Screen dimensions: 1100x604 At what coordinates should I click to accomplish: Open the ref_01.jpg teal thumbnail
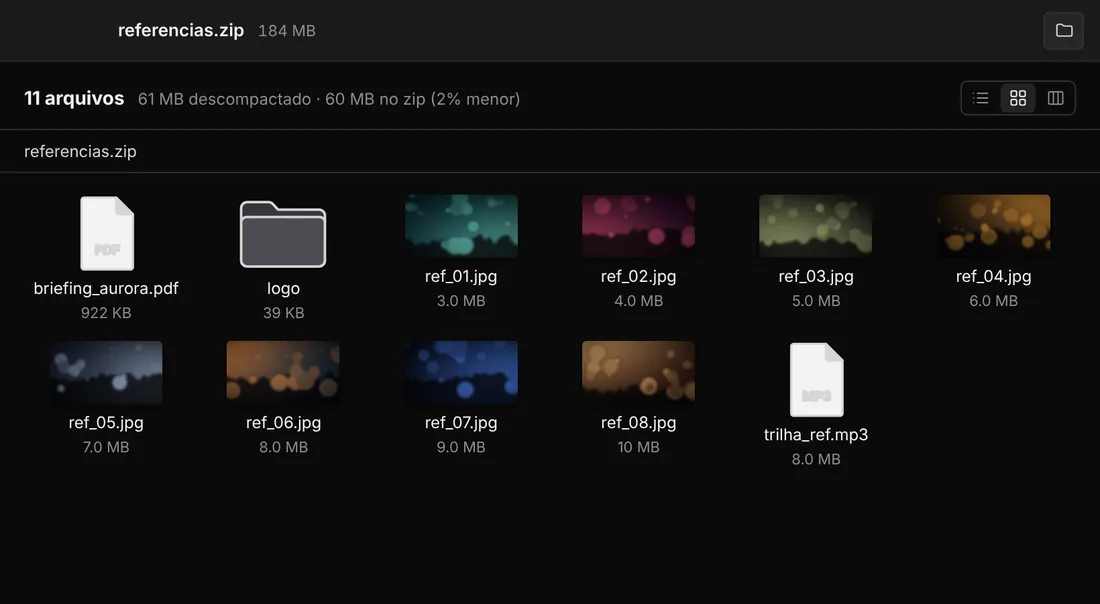coord(461,226)
